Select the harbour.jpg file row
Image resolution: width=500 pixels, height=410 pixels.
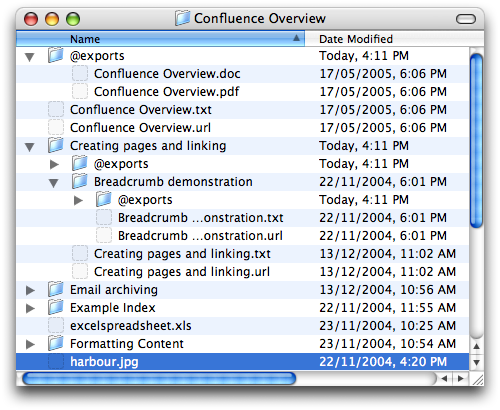(242, 362)
